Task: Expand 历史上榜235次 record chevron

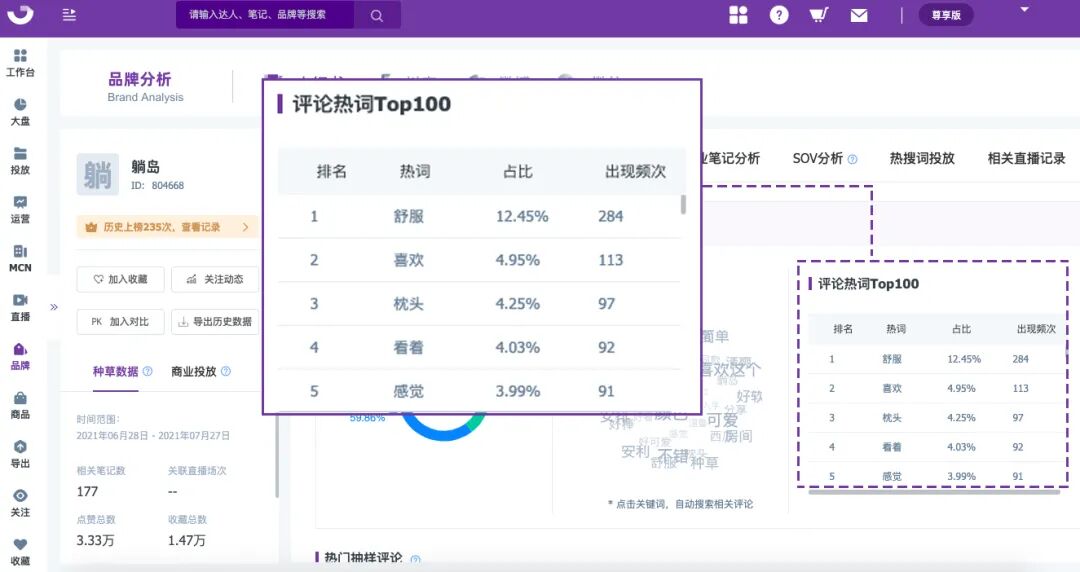Action: (x=245, y=227)
